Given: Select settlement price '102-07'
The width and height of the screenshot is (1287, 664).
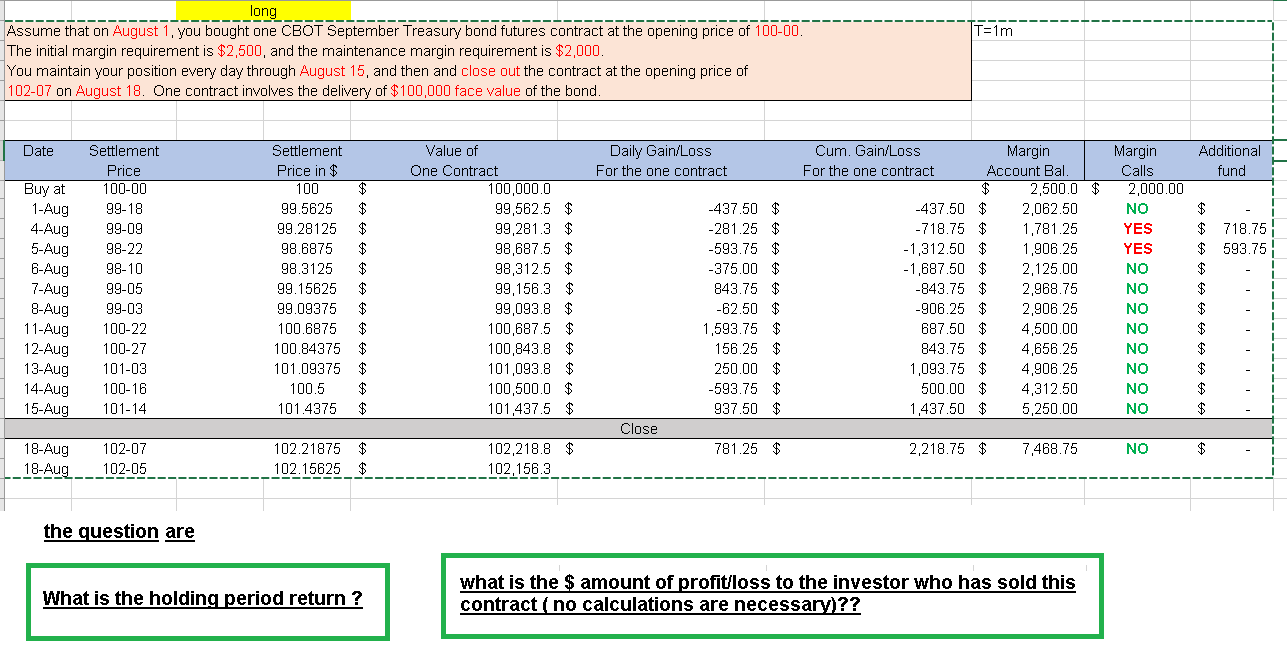Looking at the screenshot, I should [126, 449].
